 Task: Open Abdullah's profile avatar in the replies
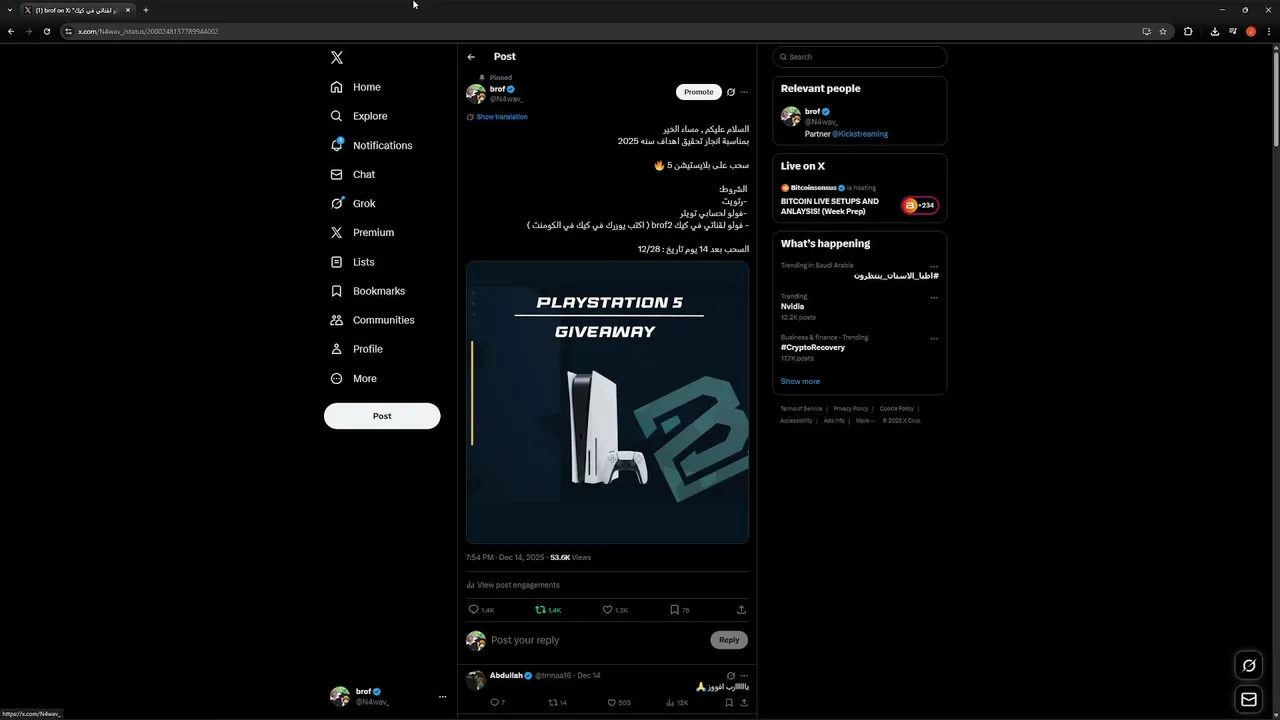coord(476,680)
